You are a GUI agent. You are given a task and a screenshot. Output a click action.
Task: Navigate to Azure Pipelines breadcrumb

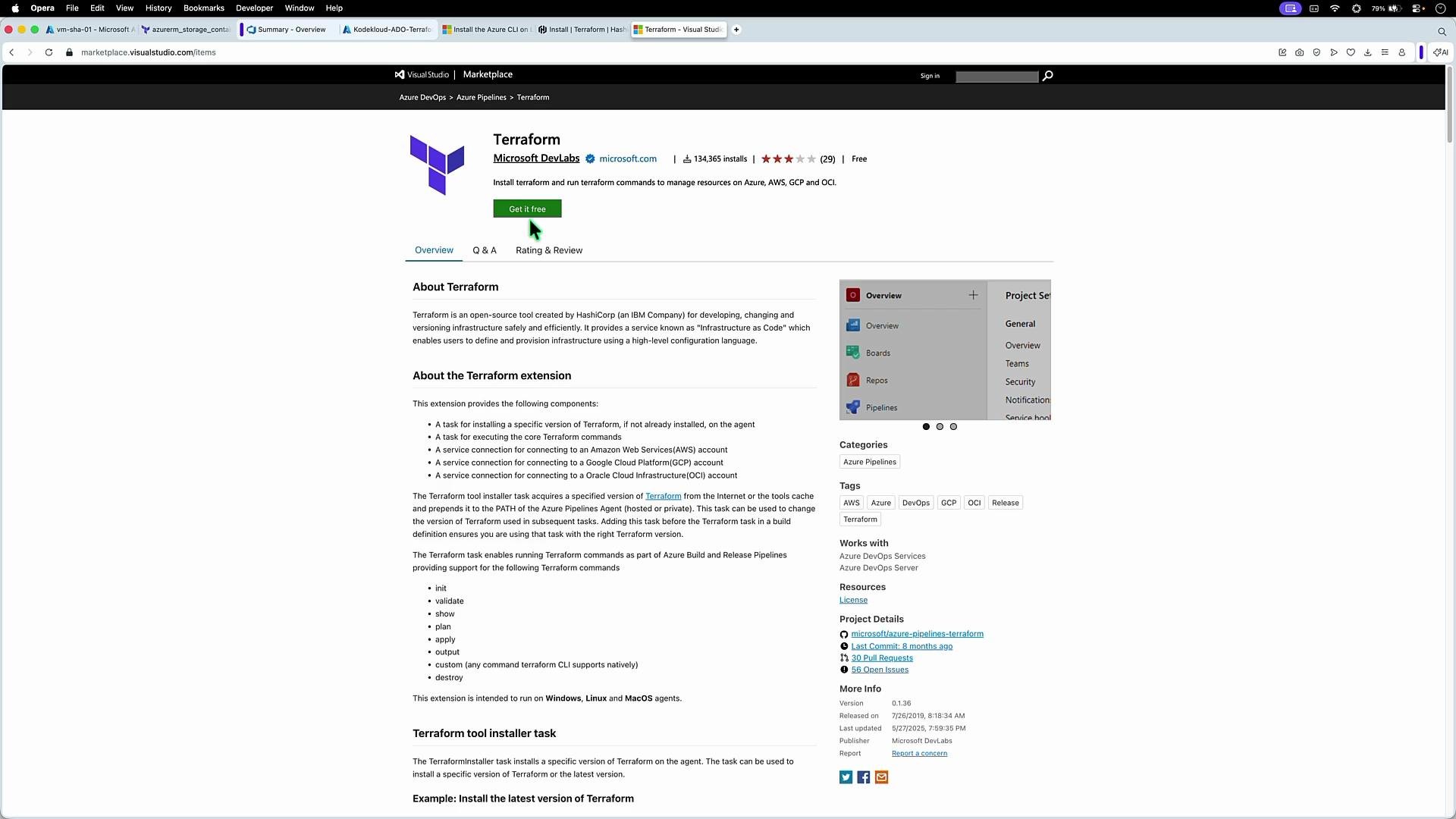click(481, 97)
